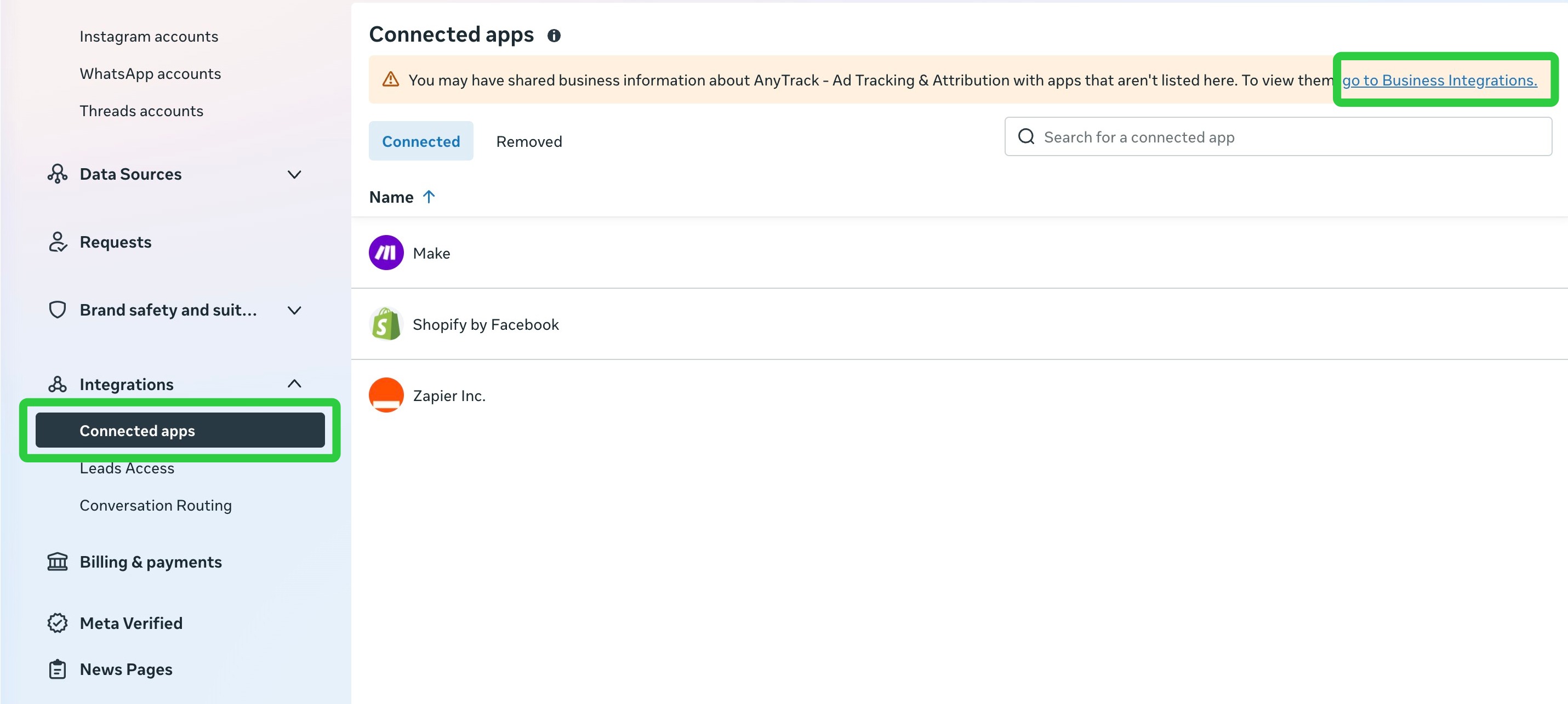Switch to the Removed tab
The width and height of the screenshot is (1568, 704).
(529, 141)
